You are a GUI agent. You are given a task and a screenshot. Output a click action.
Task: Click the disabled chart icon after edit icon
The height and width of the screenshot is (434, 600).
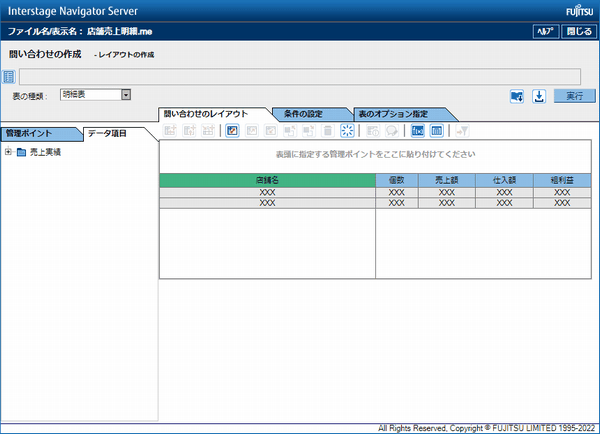point(251,131)
